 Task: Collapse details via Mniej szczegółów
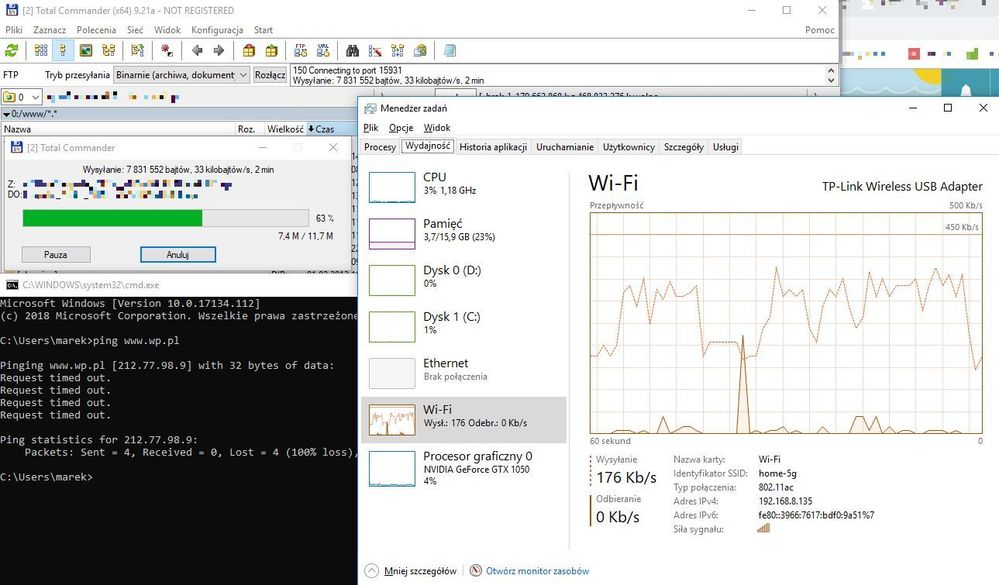coord(412,571)
